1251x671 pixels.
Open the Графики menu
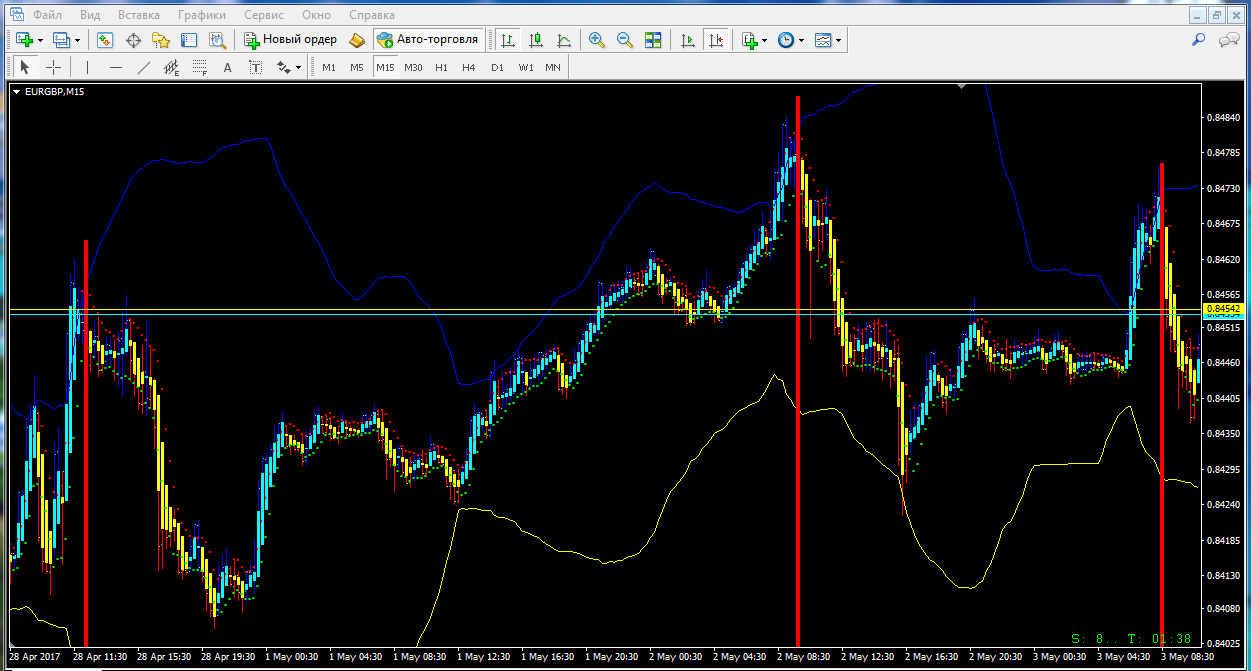point(201,15)
